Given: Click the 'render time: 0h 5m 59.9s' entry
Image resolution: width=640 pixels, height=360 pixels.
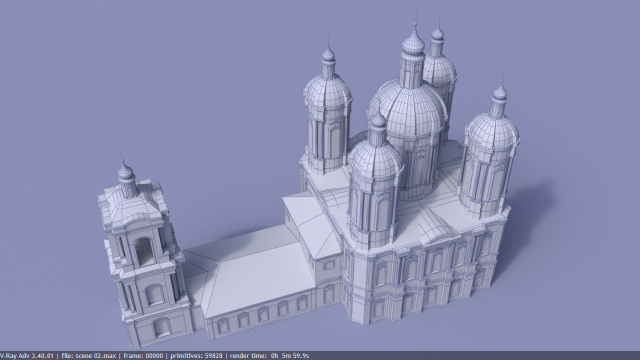Looking at the screenshot, I should click(269, 356).
